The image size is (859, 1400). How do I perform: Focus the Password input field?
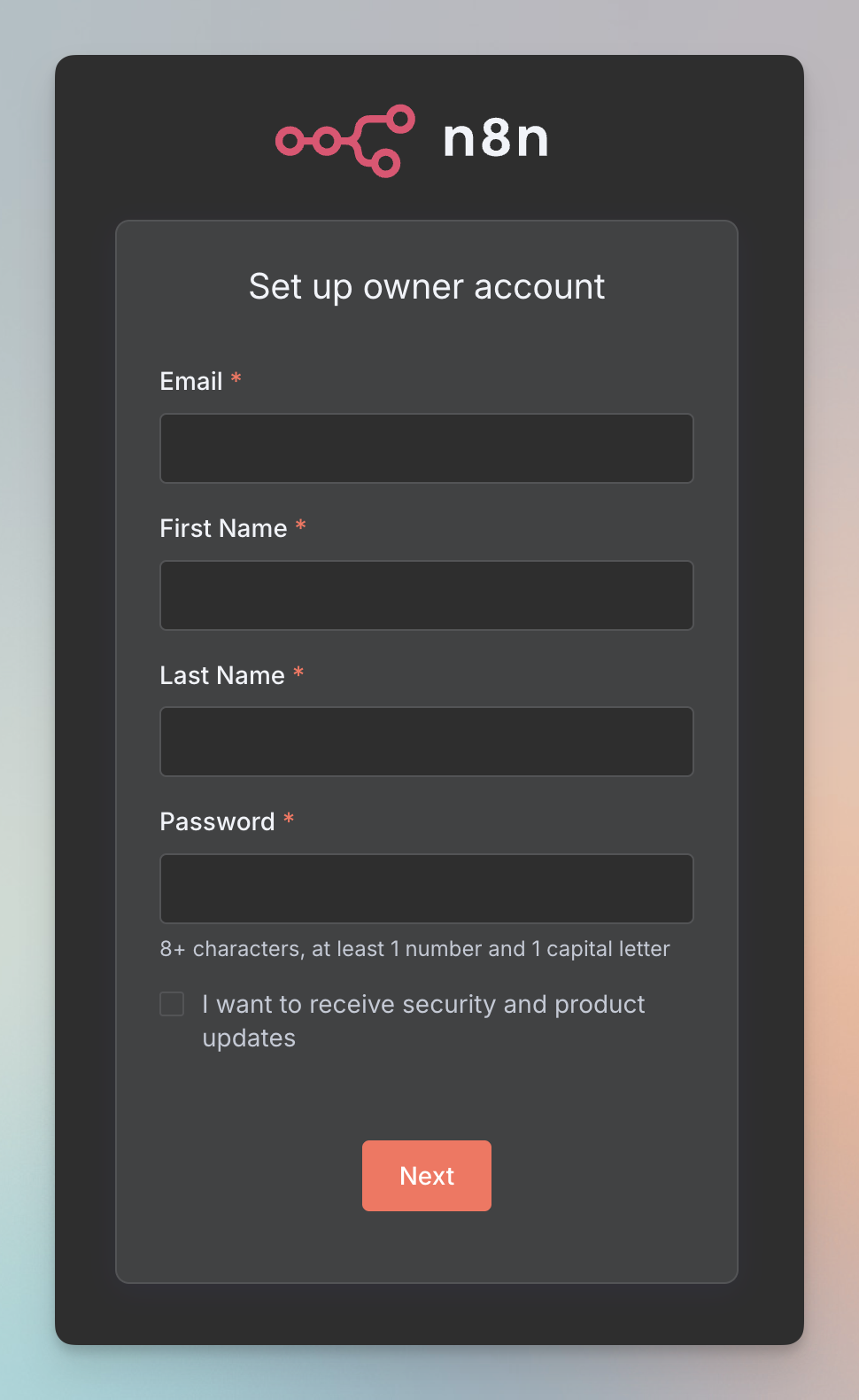(x=427, y=889)
